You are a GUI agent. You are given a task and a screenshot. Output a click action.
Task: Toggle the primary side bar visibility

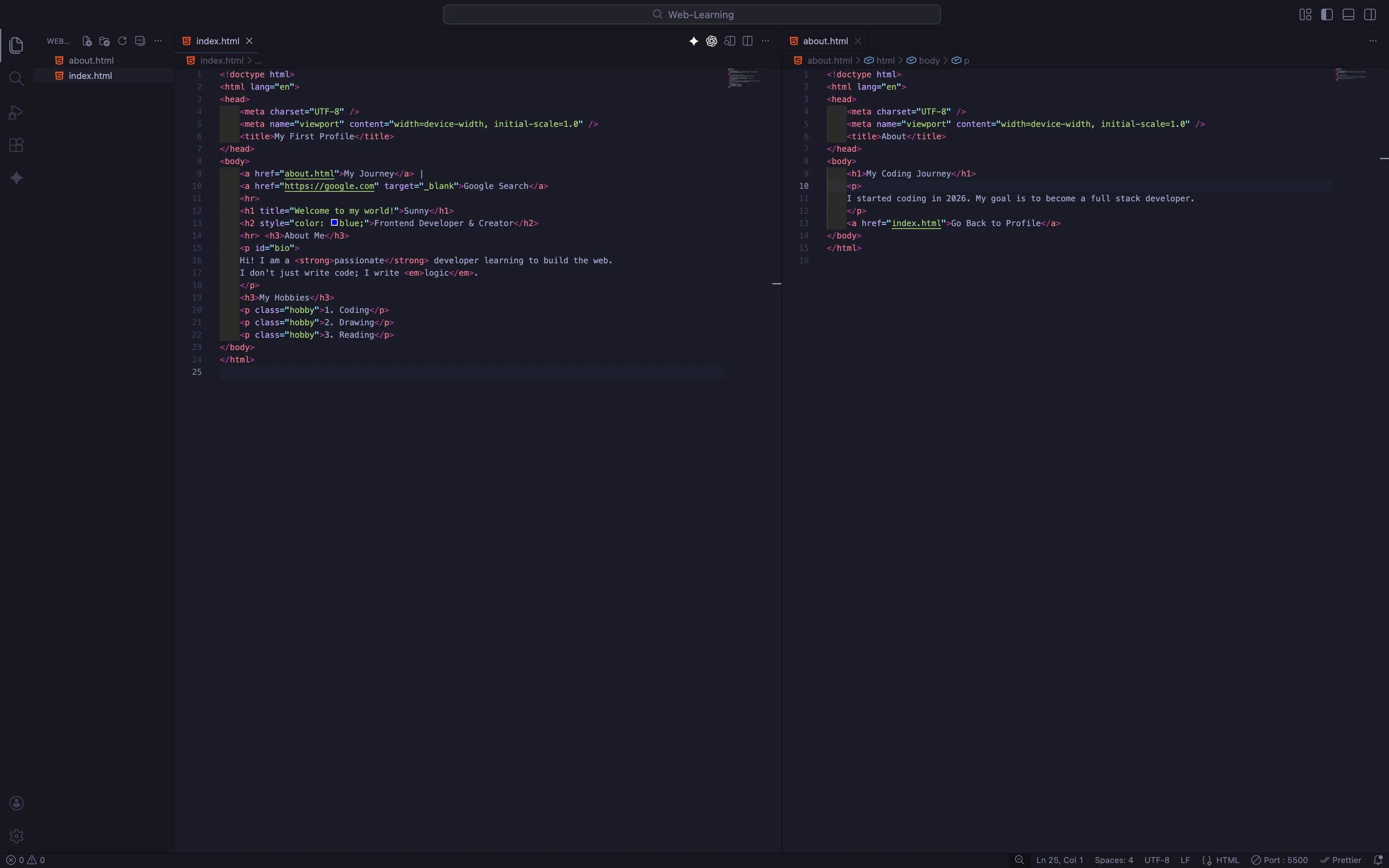click(x=1327, y=14)
